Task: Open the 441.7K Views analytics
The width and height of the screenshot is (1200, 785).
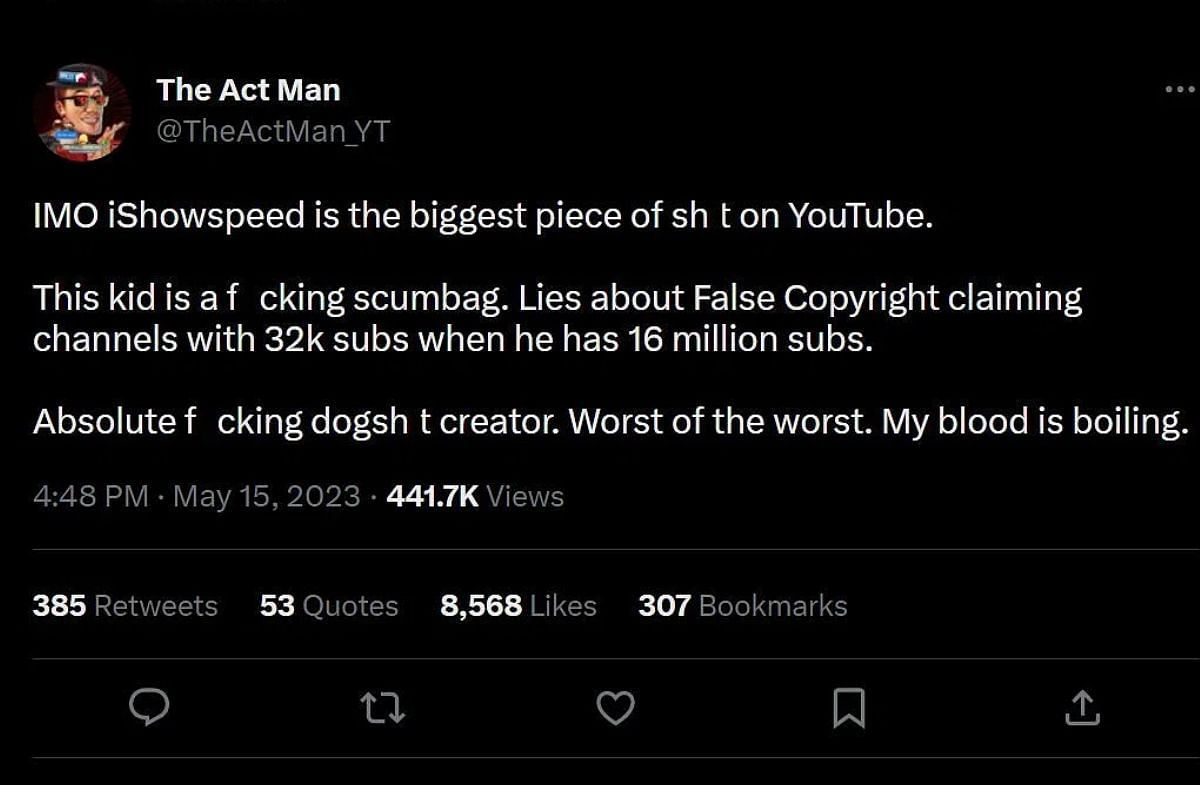Action: 475,496
